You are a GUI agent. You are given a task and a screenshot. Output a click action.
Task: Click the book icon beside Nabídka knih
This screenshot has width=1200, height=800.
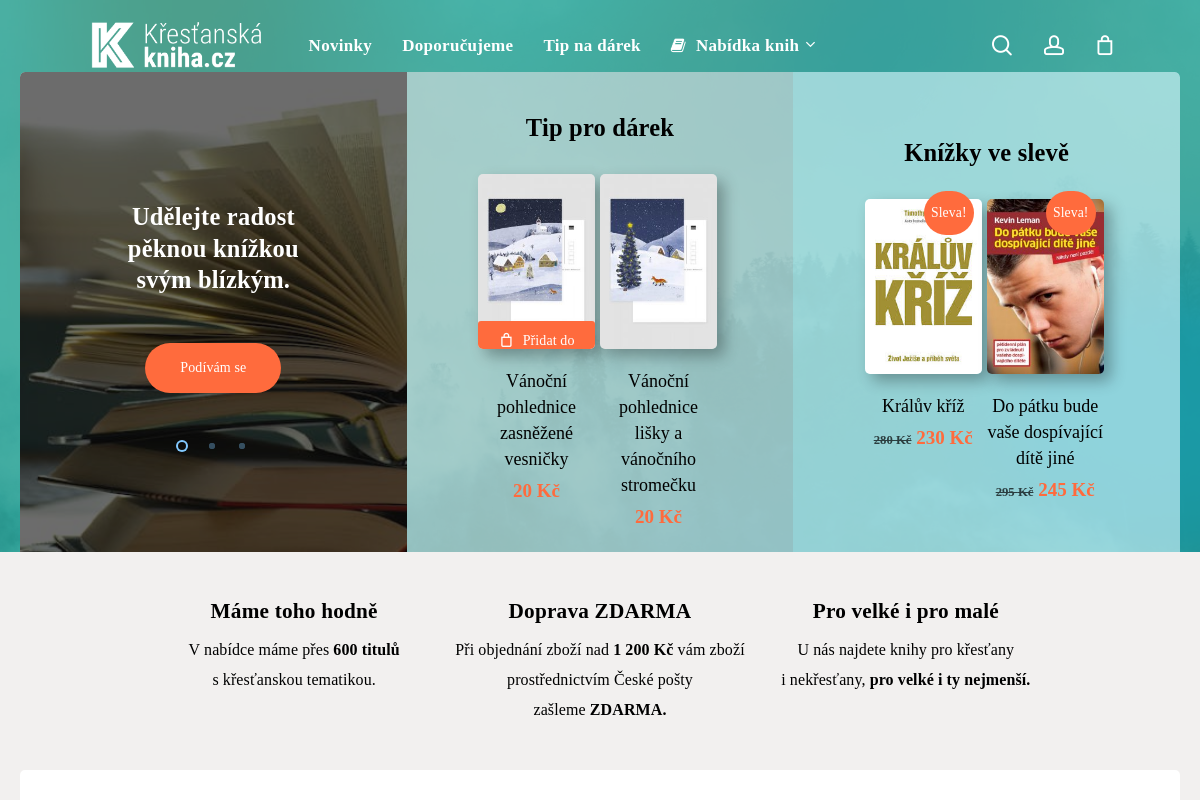pyautogui.click(x=678, y=45)
